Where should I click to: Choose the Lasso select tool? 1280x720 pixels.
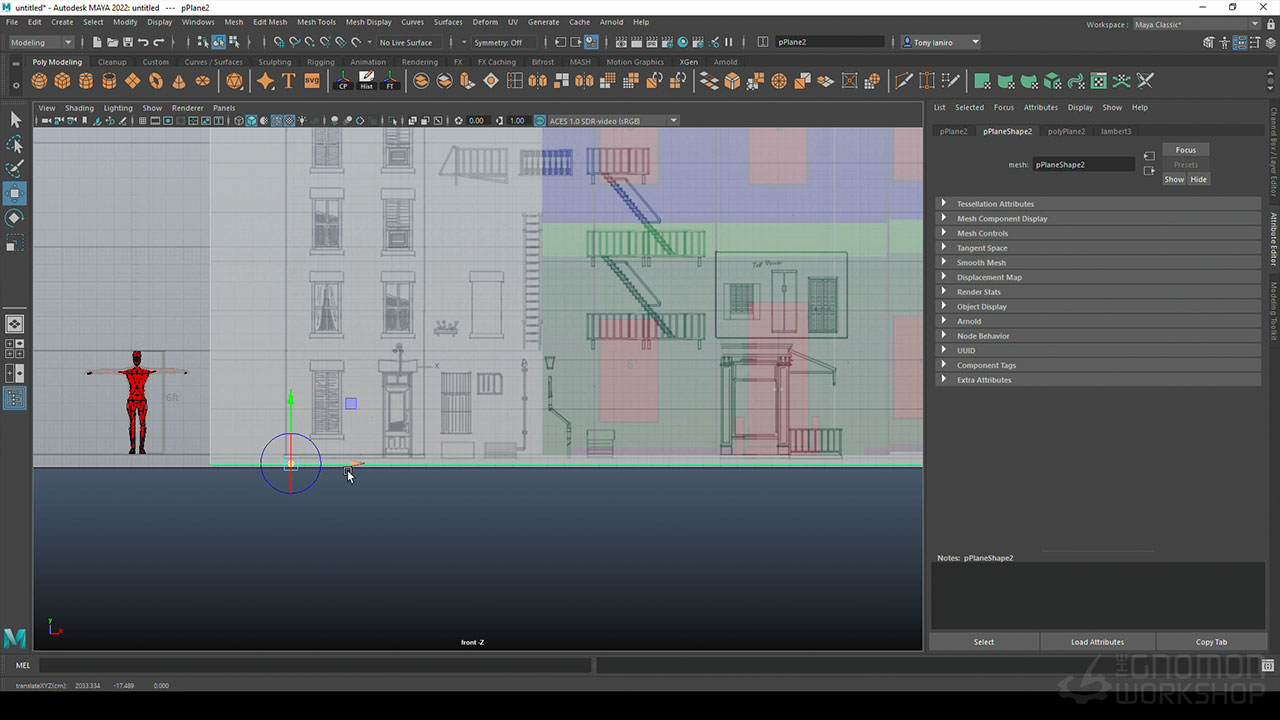click(15, 144)
